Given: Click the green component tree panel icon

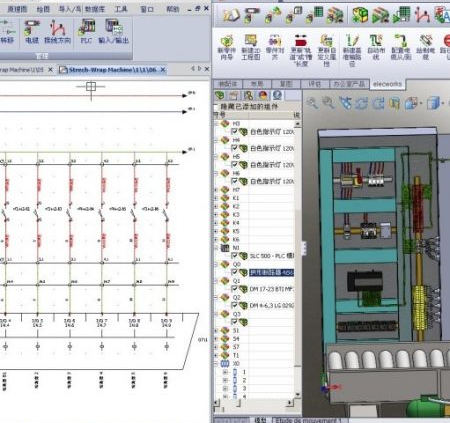Looking at the screenshot, I should coord(219,96).
